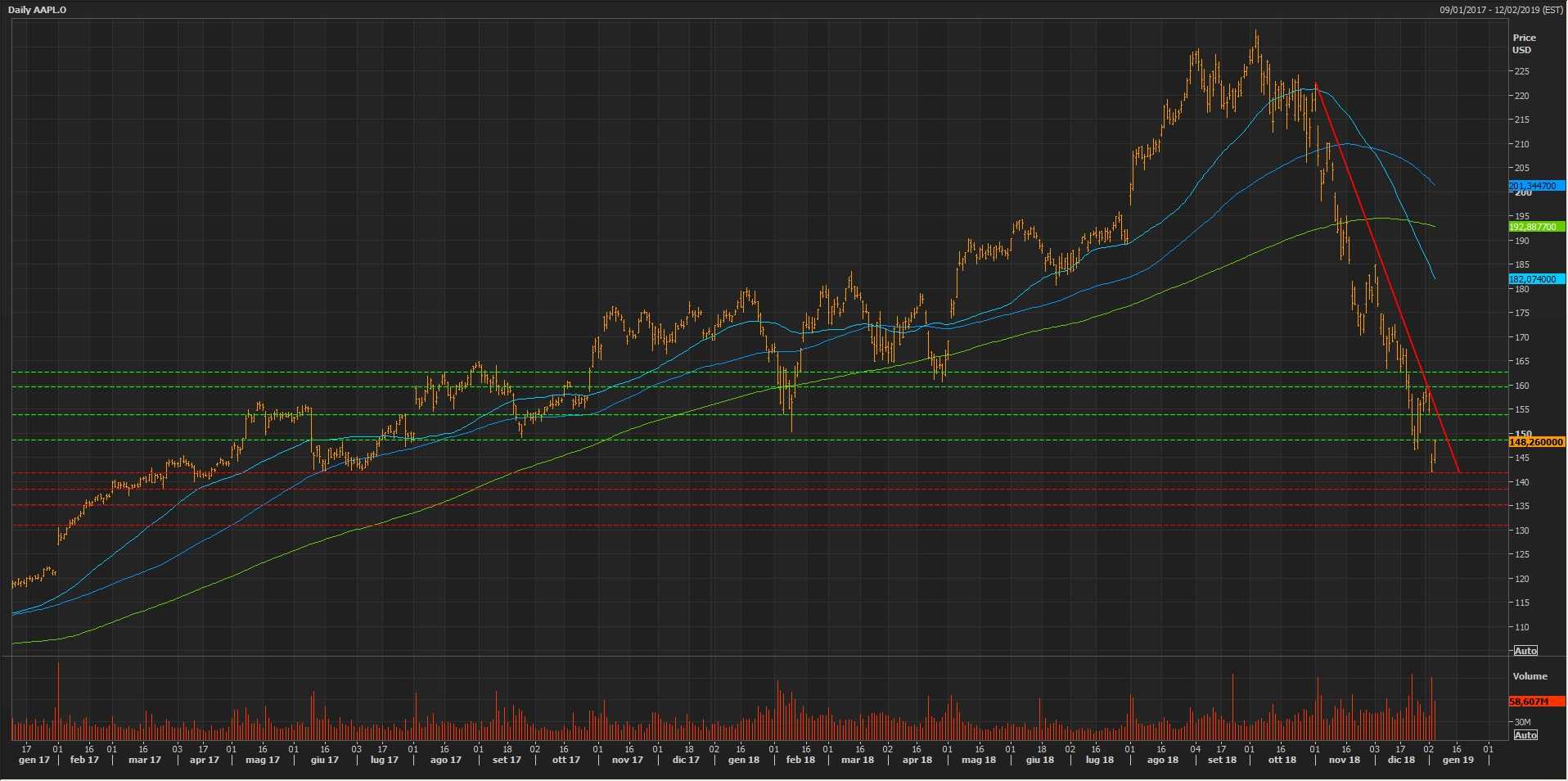This screenshot has width=1568, height=781.
Task: Select the ago 18 month label
Action: [1162, 761]
